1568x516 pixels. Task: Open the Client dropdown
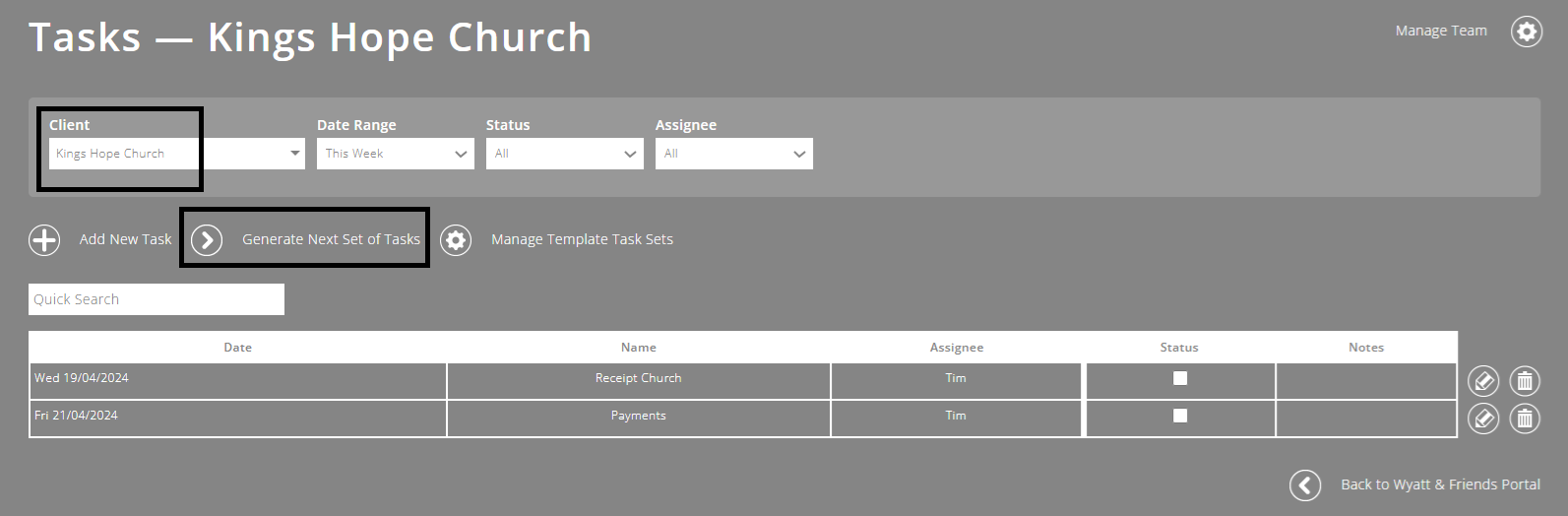pyautogui.click(x=177, y=154)
